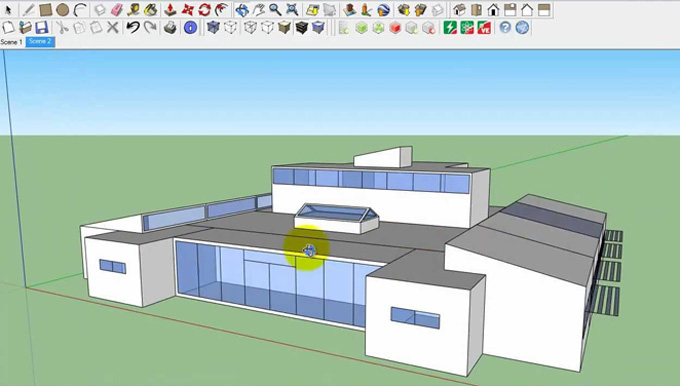Click the Make Component icon
The image size is (680, 386).
pos(100,10)
